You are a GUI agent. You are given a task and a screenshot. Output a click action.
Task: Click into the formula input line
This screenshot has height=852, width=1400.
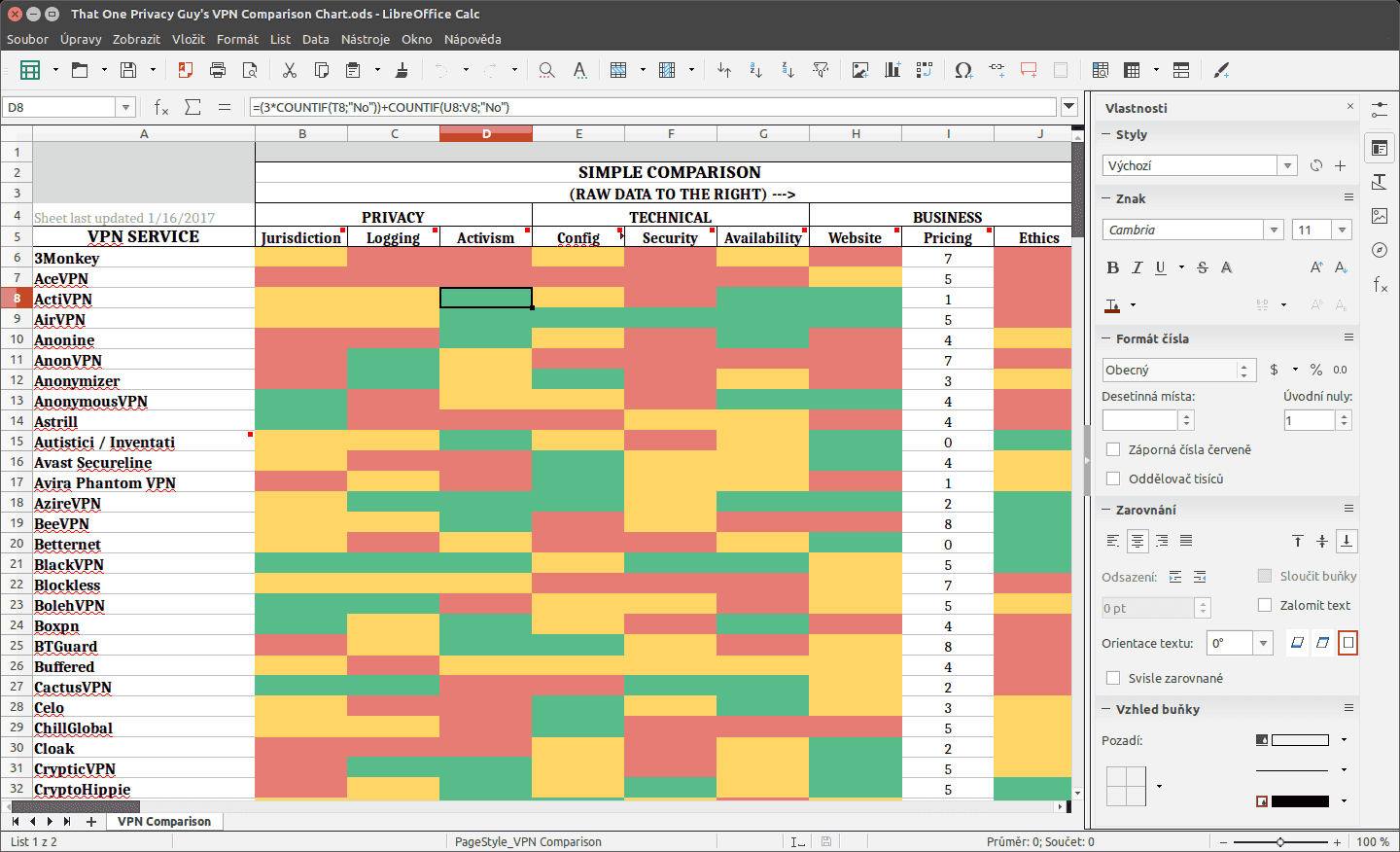[x=652, y=107]
